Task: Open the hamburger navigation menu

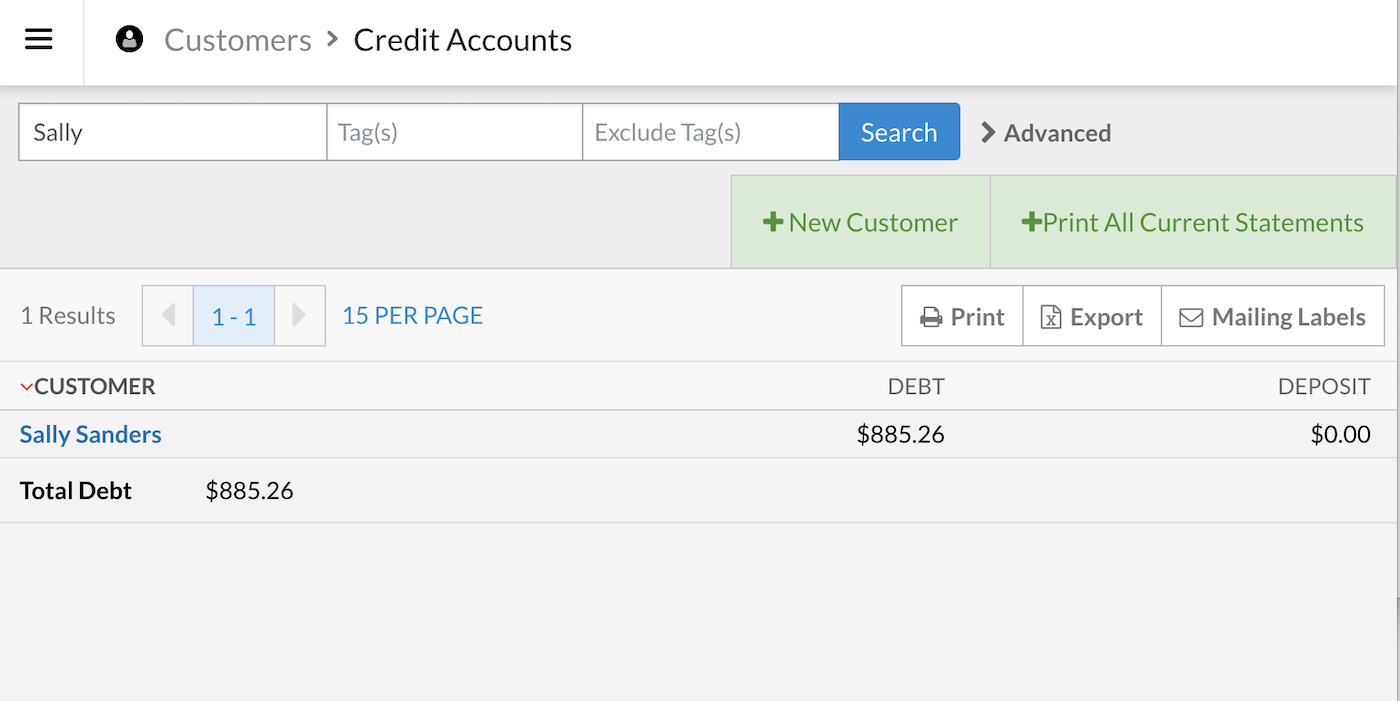Action: pyautogui.click(x=39, y=40)
